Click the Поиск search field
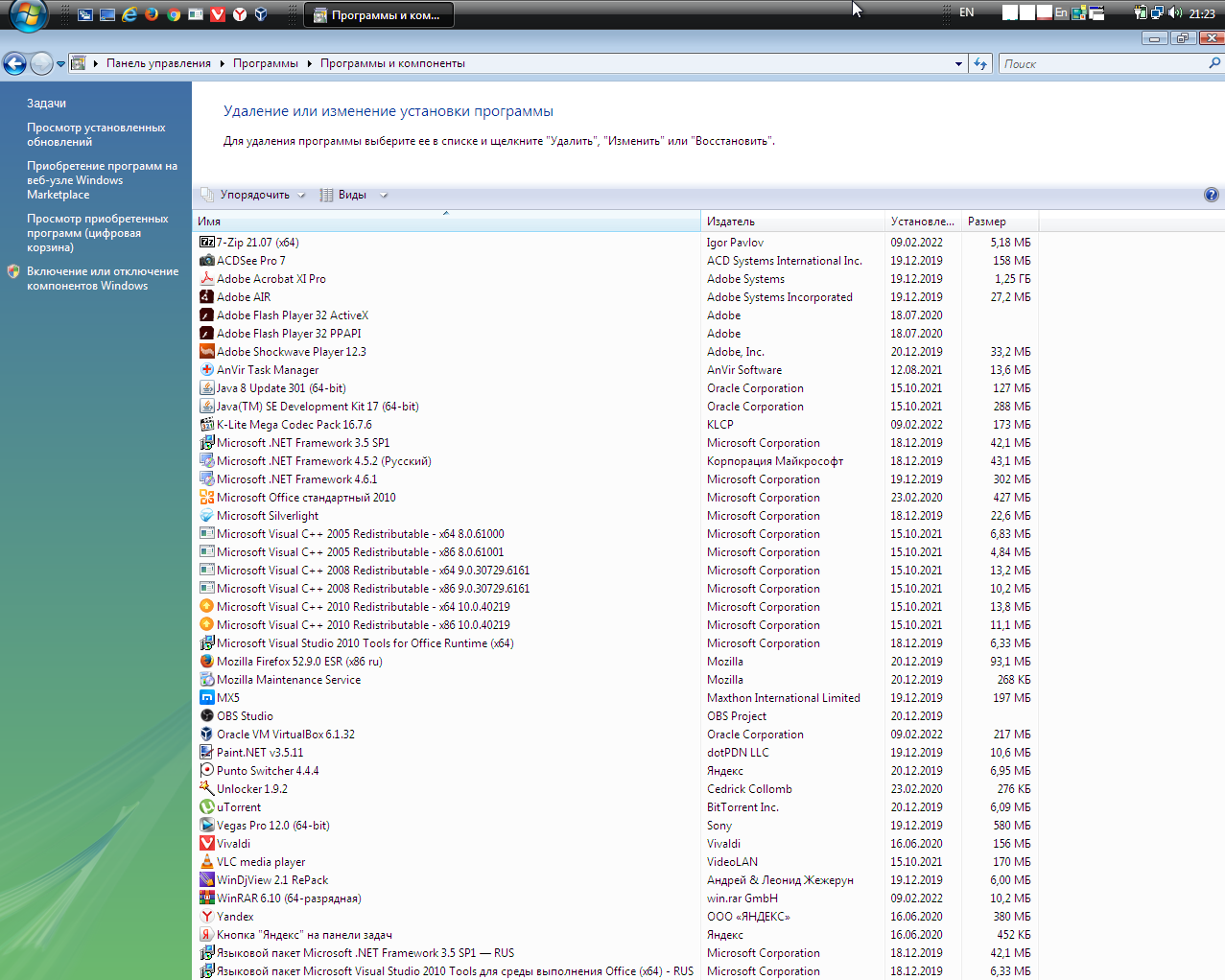This screenshot has width=1225, height=980. click(x=1103, y=64)
